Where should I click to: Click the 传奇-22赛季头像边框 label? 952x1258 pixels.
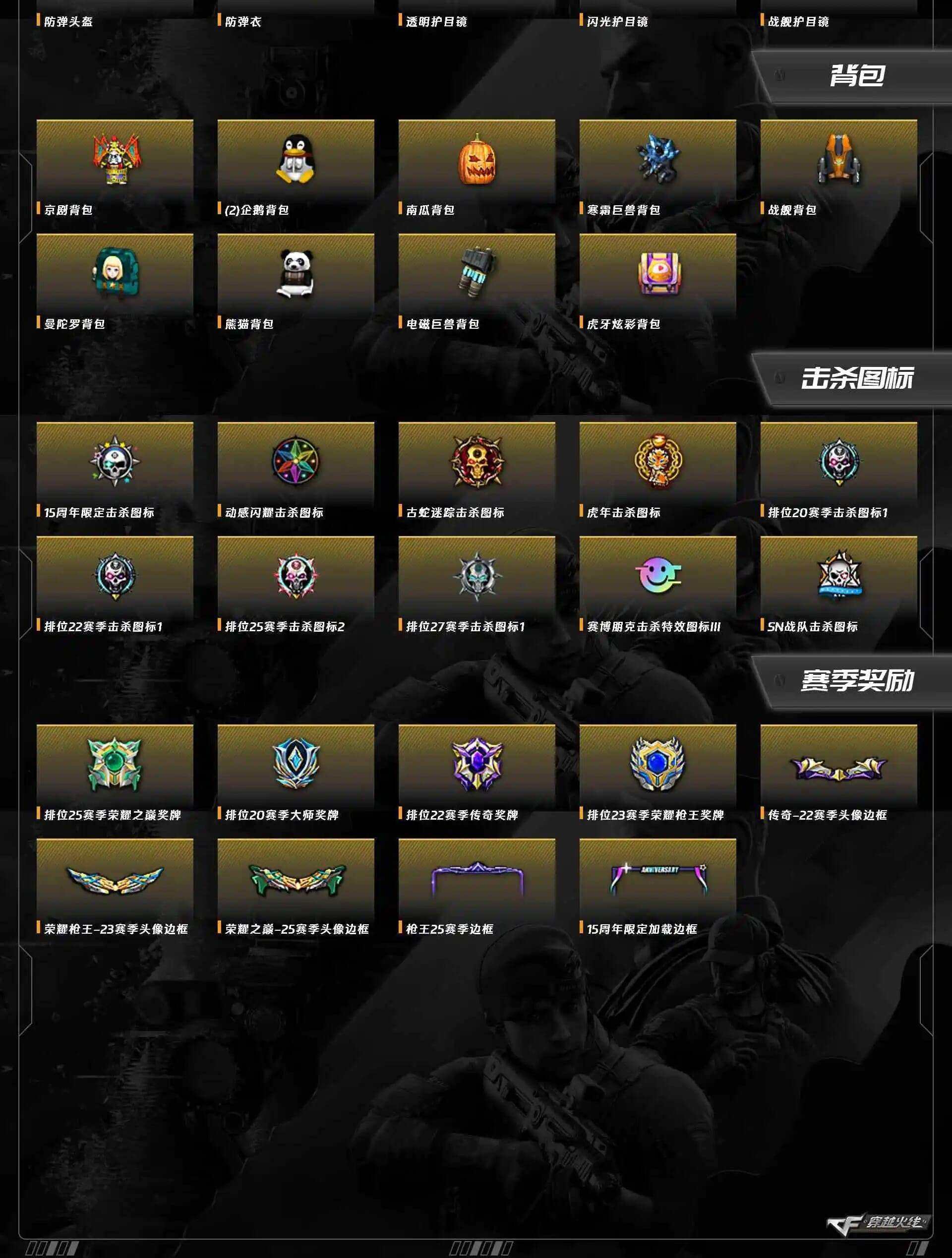pyautogui.click(x=828, y=815)
